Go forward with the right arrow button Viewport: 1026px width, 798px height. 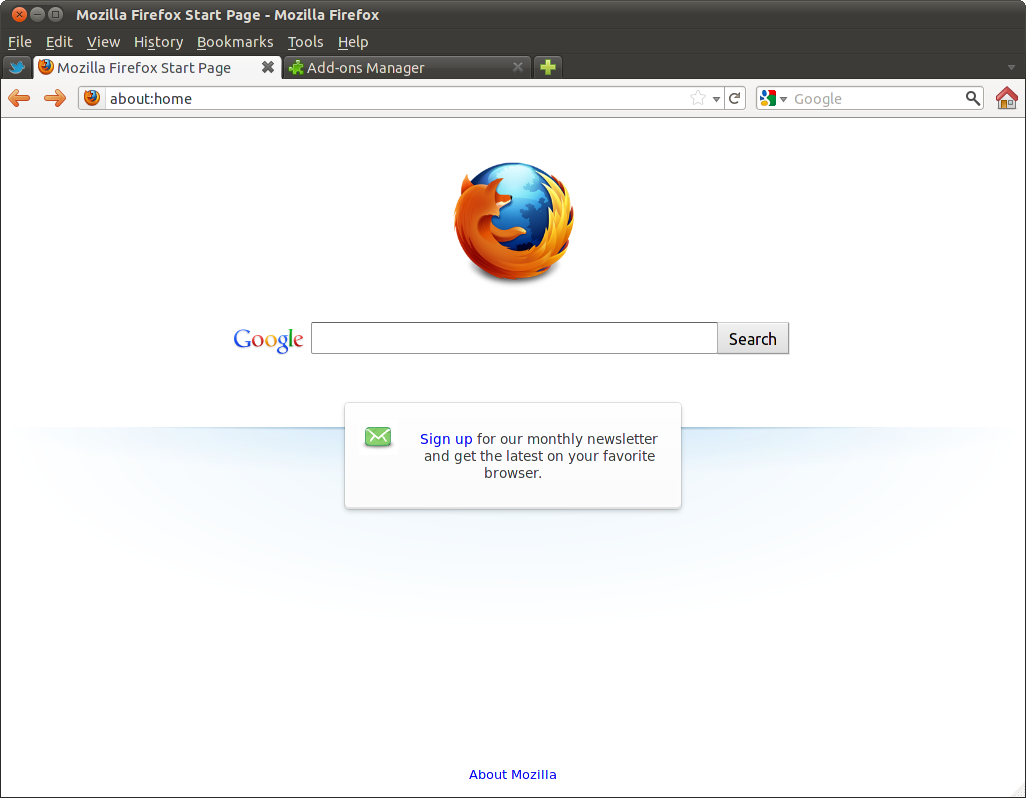[x=55, y=99]
